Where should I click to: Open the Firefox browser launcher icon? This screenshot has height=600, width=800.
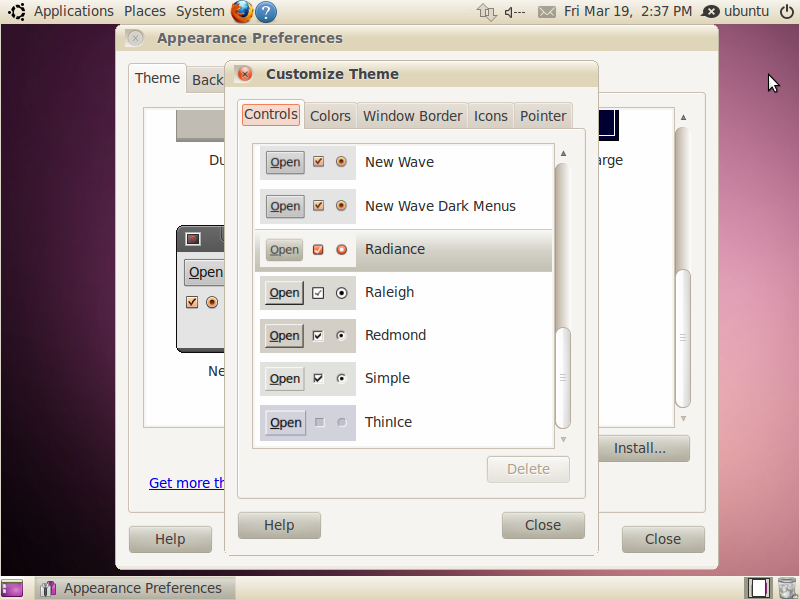coord(242,11)
